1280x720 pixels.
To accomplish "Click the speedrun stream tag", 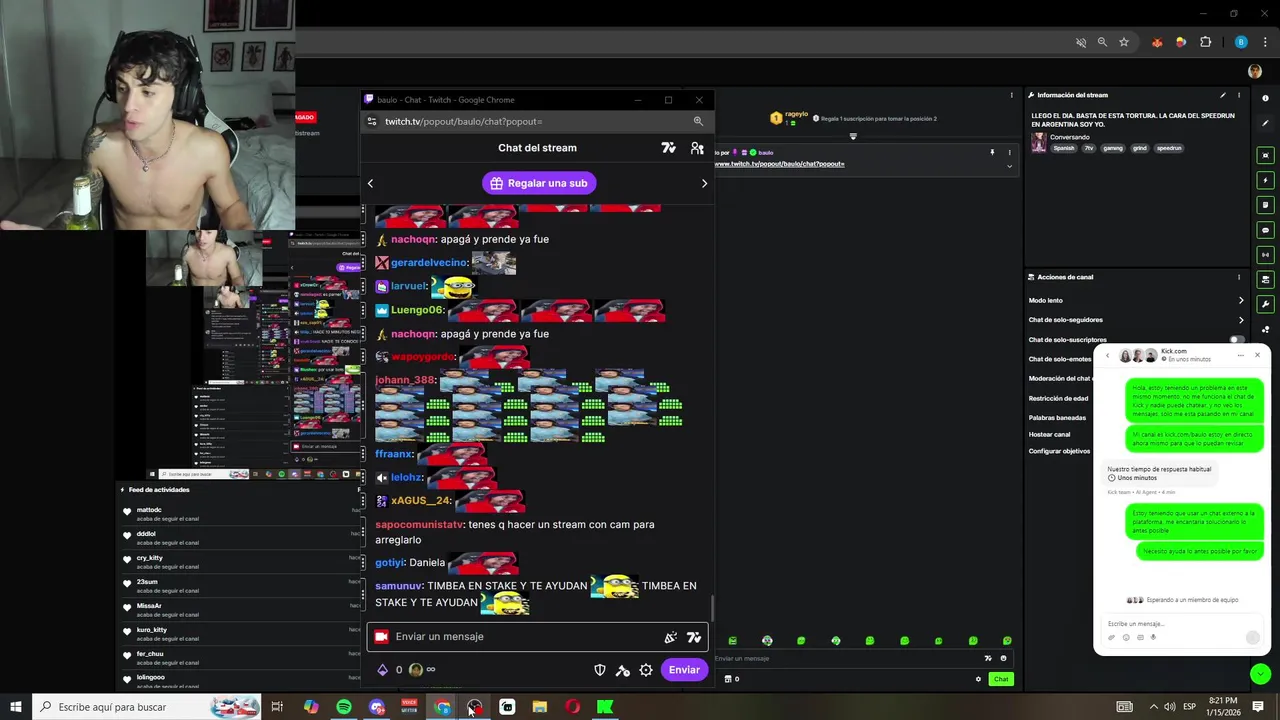I will (x=1169, y=148).
